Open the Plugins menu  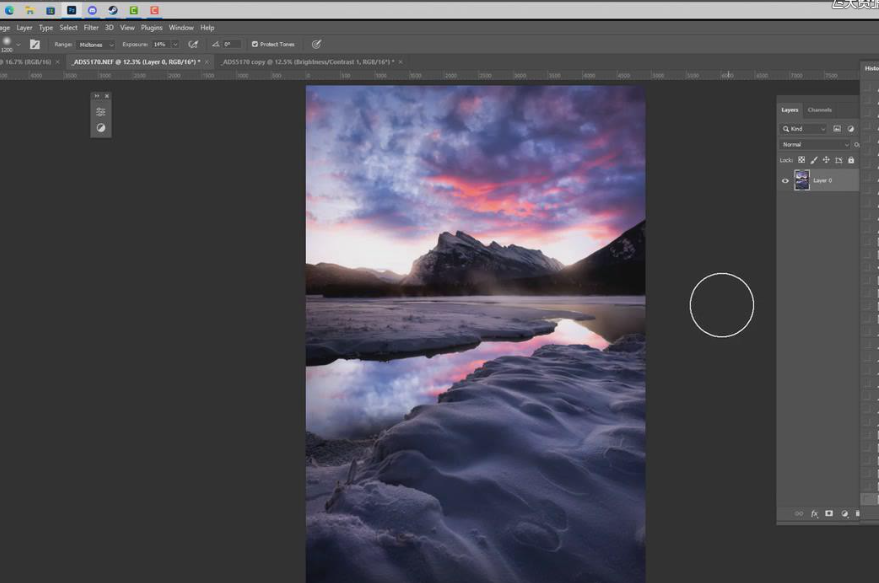pyautogui.click(x=151, y=27)
